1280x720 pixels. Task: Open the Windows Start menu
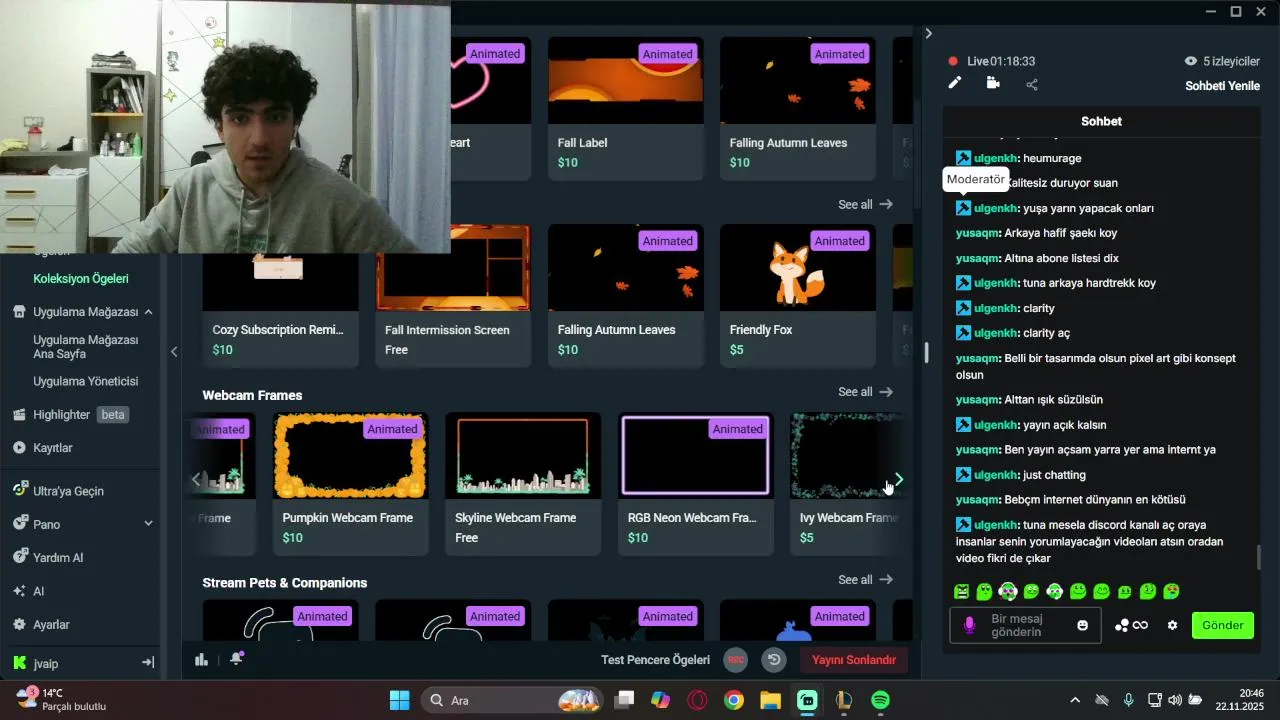click(399, 700)
